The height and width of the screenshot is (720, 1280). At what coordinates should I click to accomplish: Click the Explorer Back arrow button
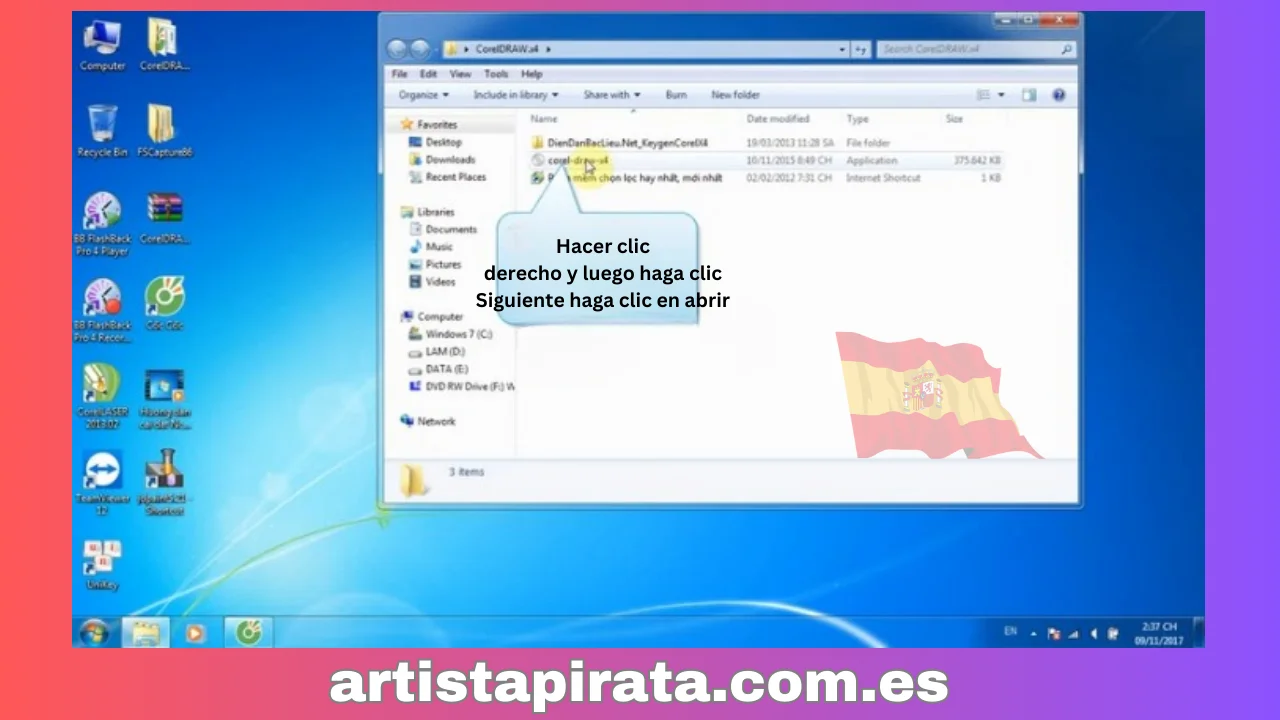(396, 49)
